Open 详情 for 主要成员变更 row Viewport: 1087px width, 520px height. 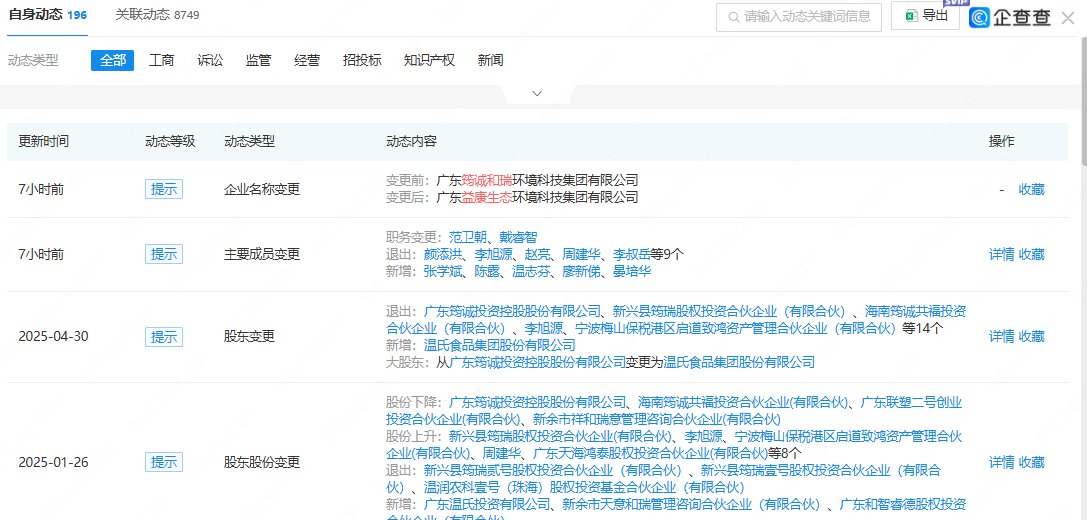1002,254
